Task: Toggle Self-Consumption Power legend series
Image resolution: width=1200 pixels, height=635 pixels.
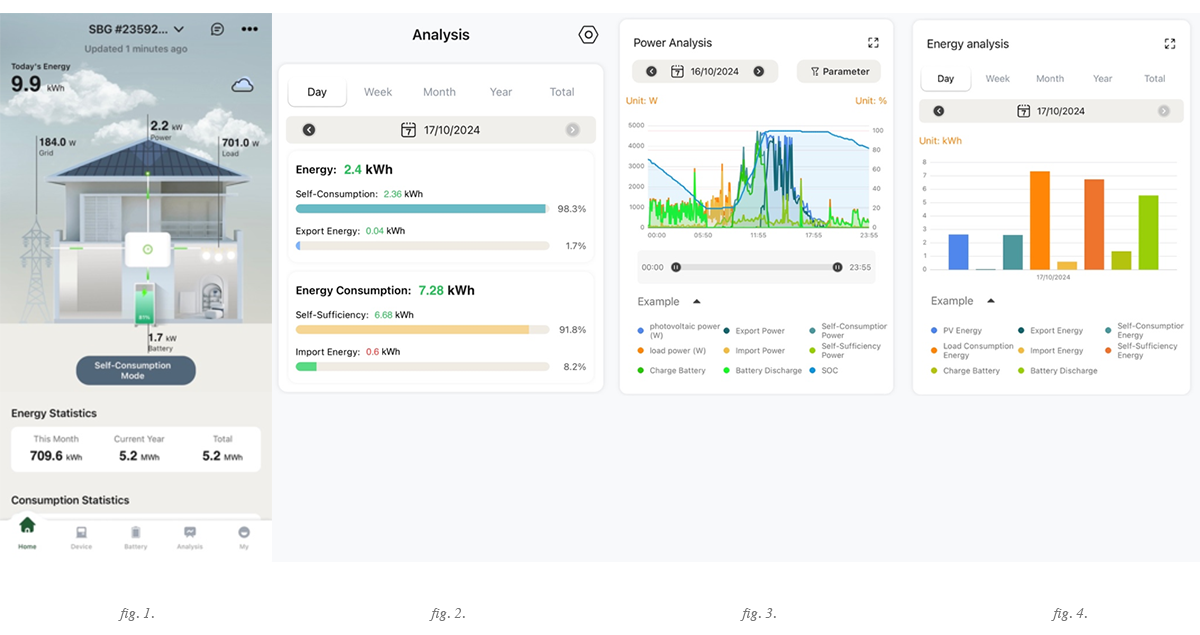Action: (x=847, y=331)
